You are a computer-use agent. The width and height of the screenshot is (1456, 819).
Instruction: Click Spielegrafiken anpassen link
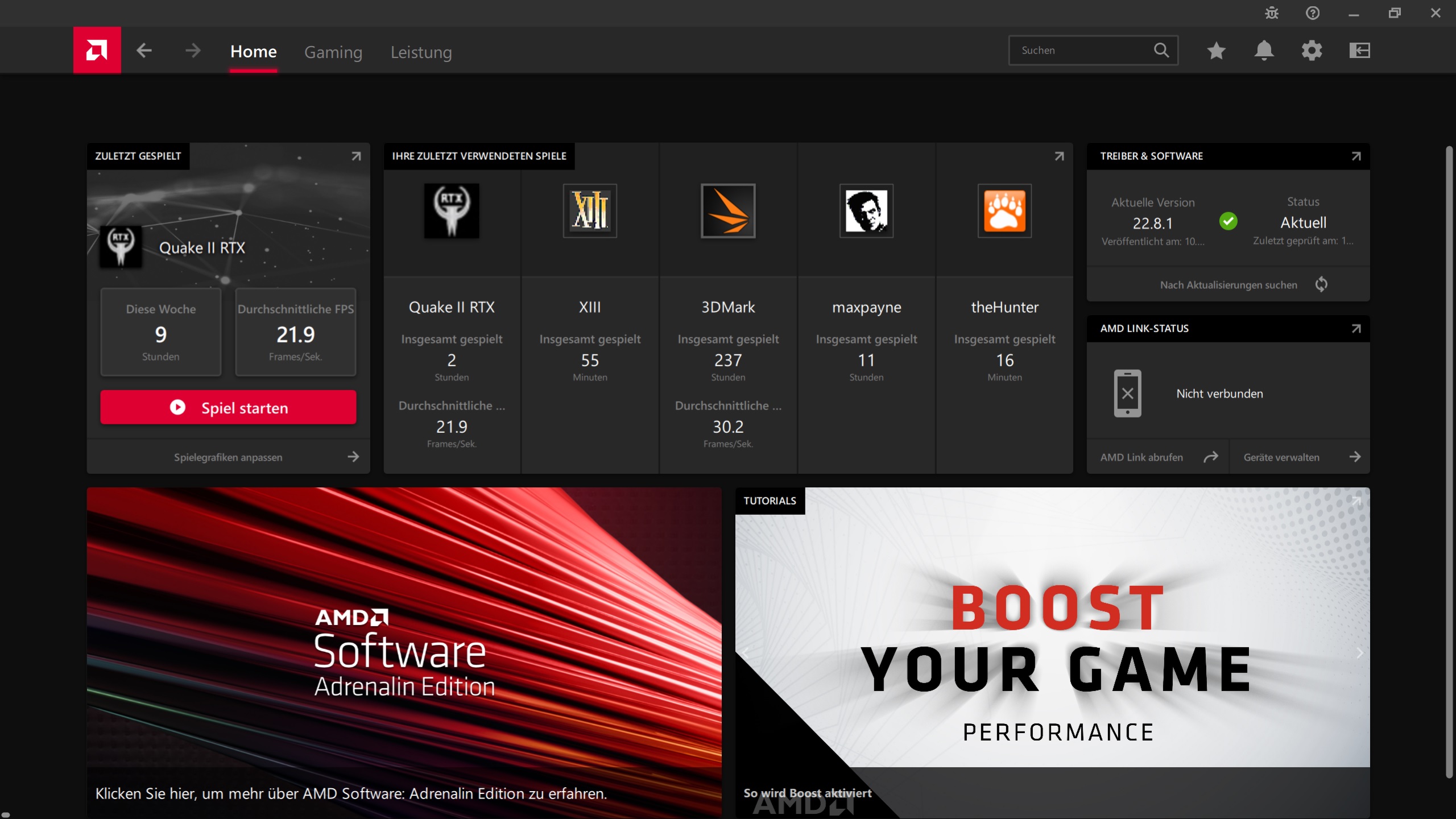coord(228,457)
